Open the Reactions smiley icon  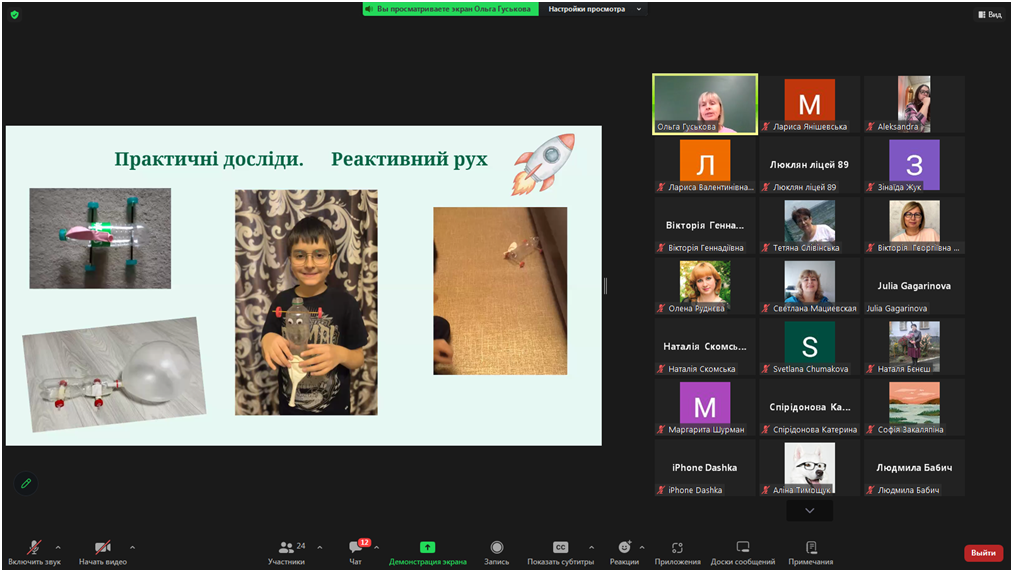click(624, 547)
